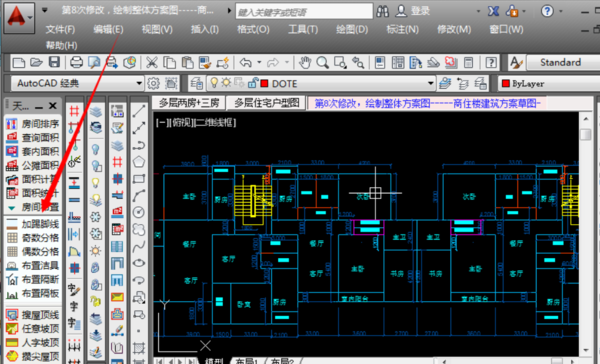Click the Make Object's Layer Current icon
The height and width of the screenshot is (364, 600).
pos(445,83)
